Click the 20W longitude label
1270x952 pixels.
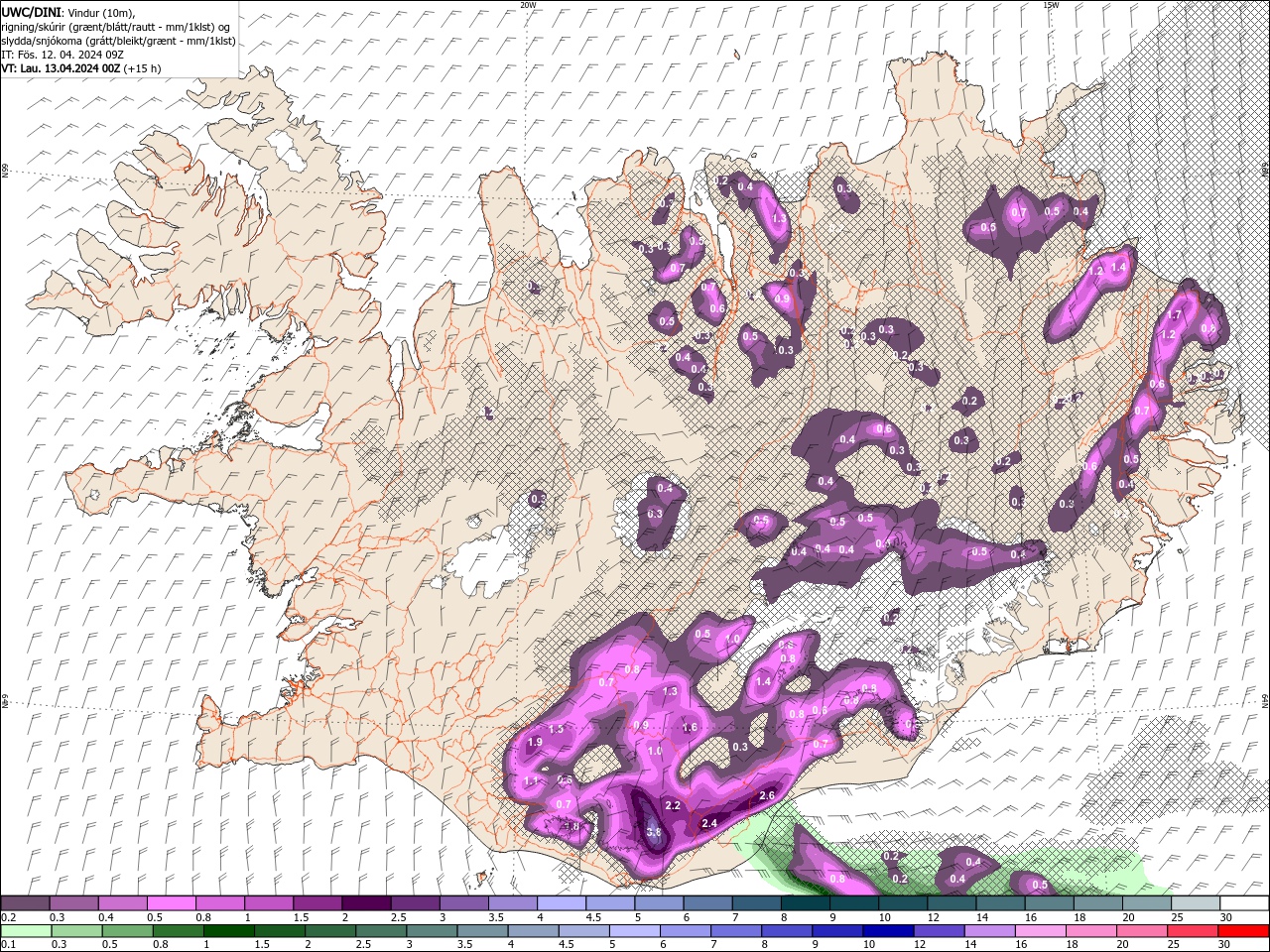coord(528,5)
